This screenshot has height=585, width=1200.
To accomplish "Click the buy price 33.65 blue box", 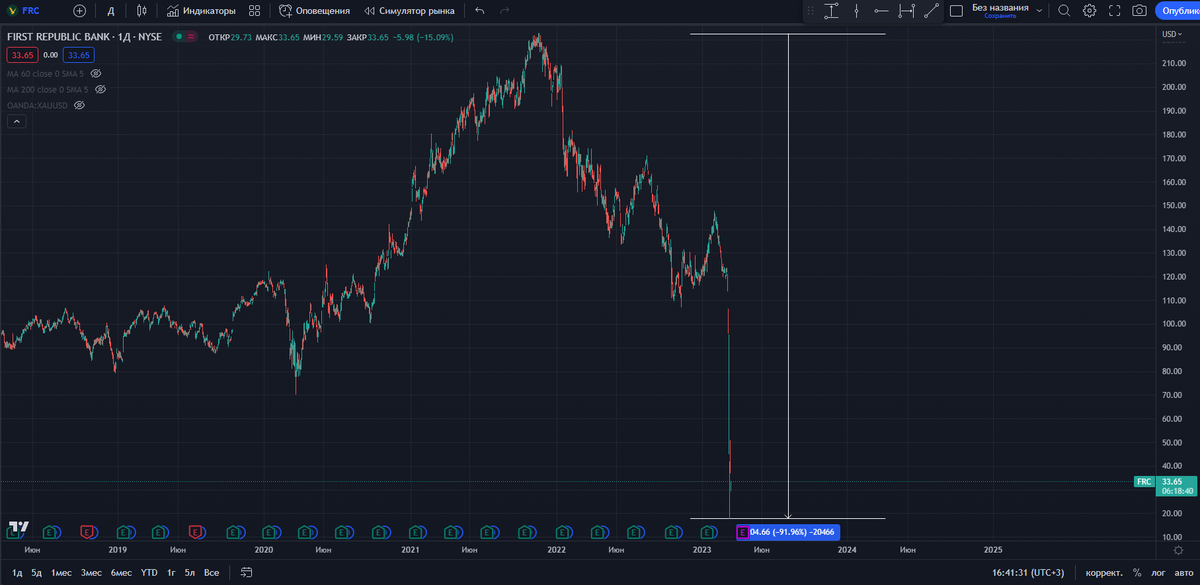I will point(79,55).
